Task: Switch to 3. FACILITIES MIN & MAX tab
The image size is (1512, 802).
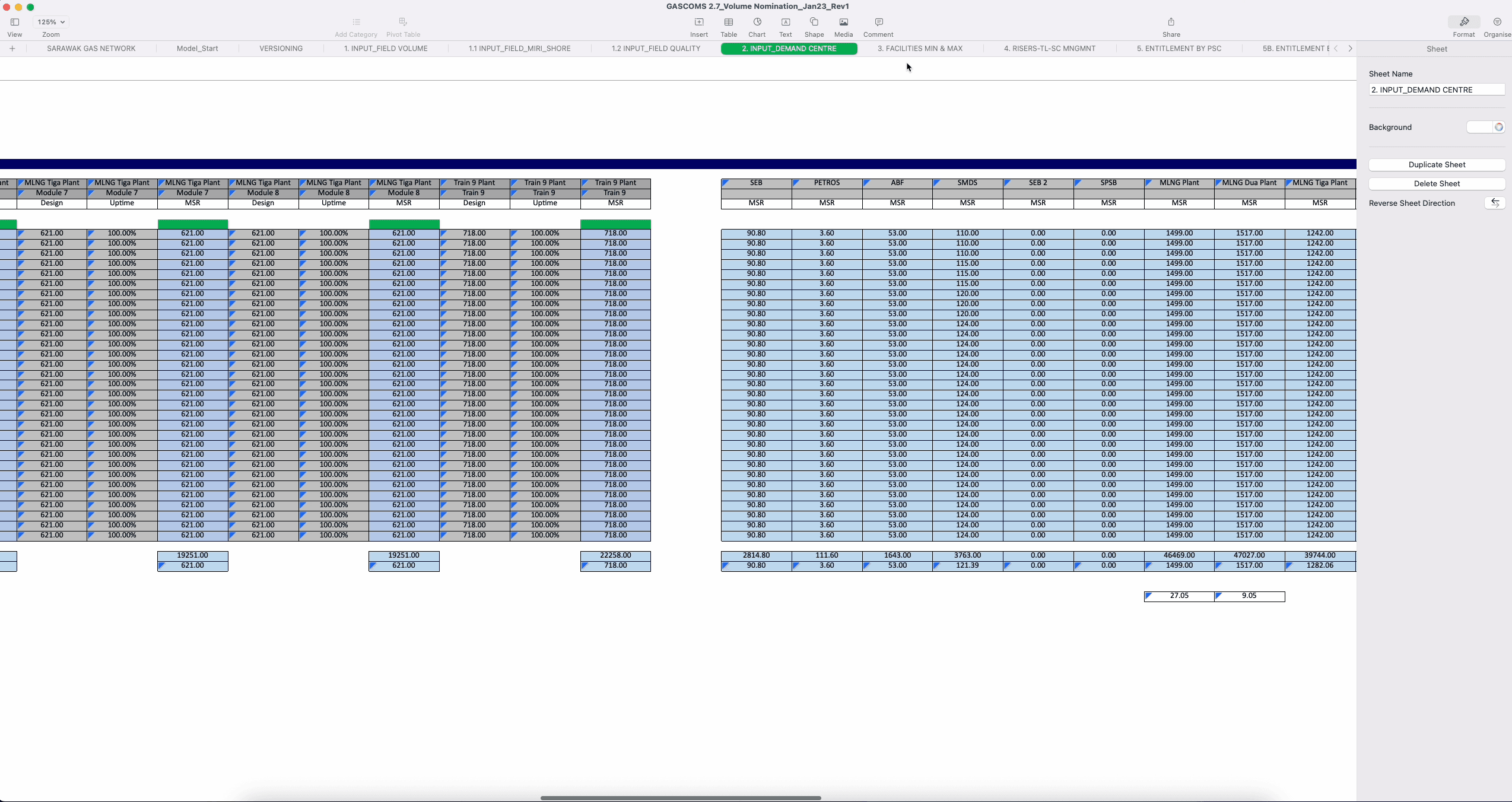Action: click(x=920, y=49)
